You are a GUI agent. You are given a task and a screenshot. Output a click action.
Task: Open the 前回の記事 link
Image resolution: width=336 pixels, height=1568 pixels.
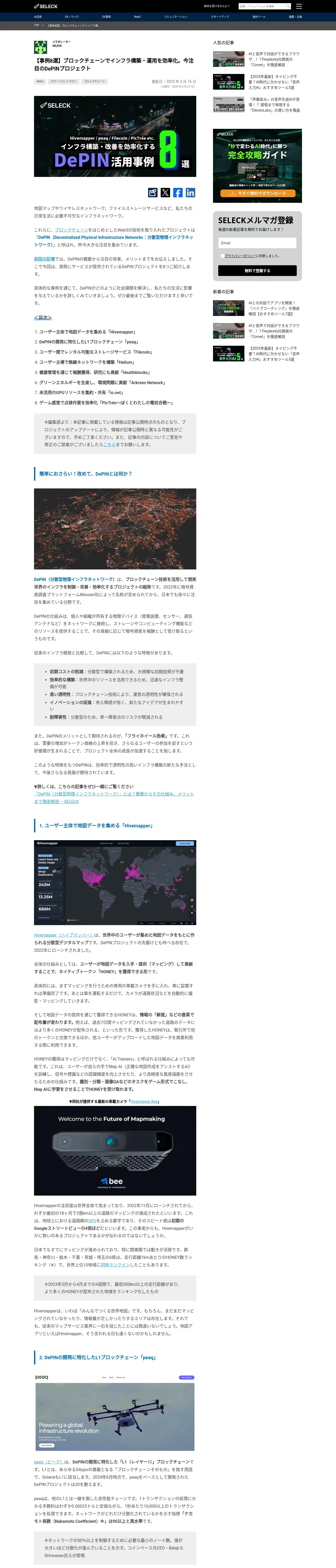tap(44, 259)
